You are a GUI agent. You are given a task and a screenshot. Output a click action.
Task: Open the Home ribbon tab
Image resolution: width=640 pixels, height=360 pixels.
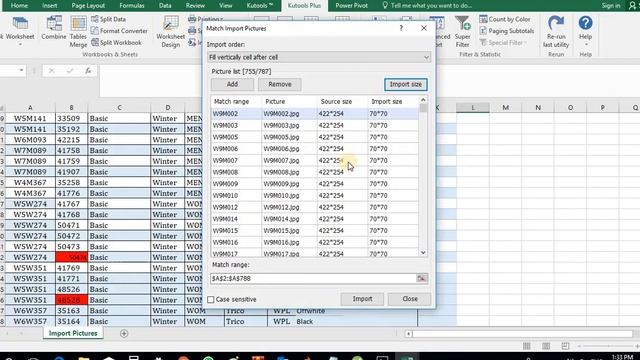(x=19, y=6)
